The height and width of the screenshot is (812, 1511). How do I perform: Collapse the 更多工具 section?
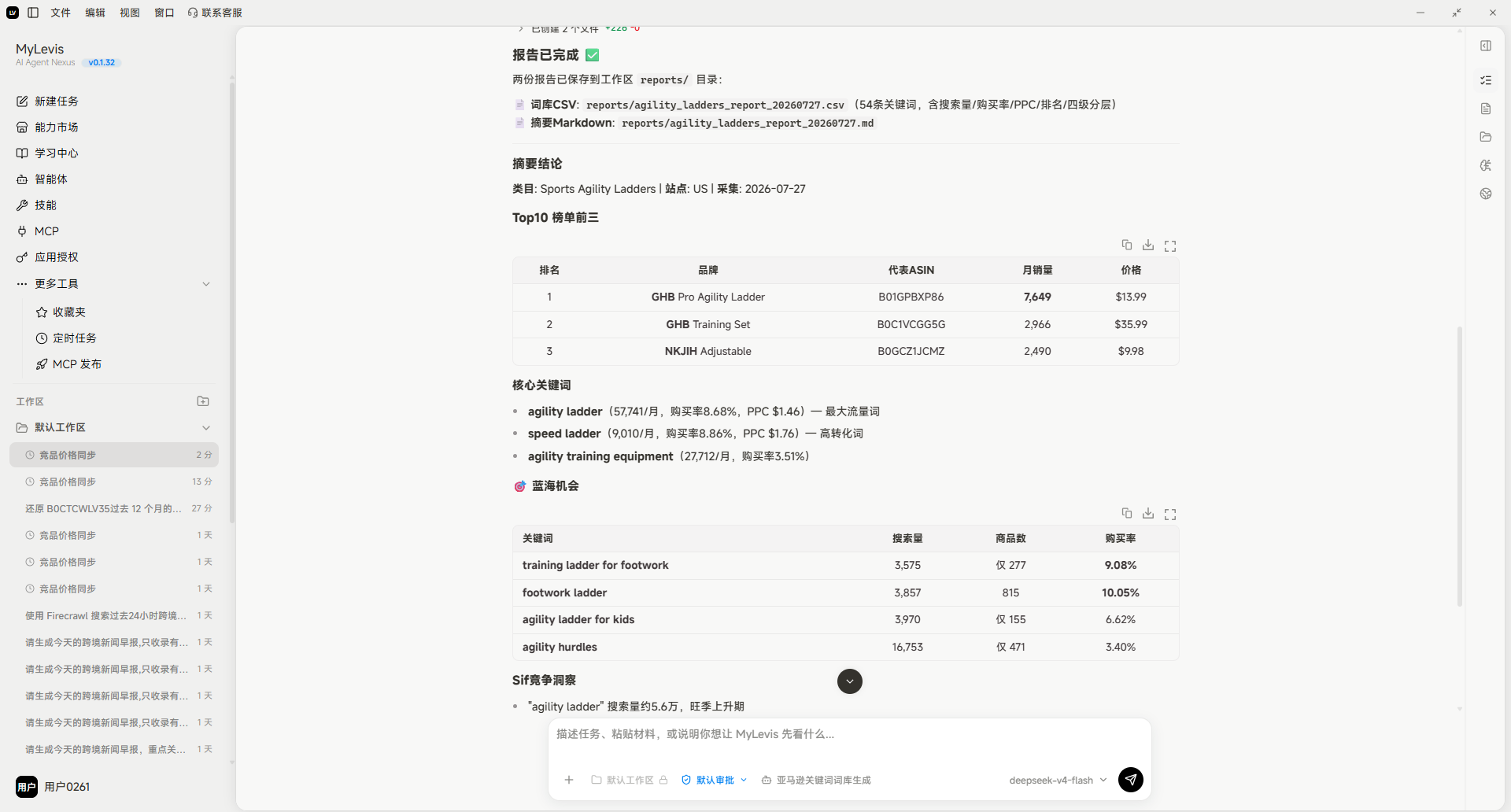click(206, 284)
